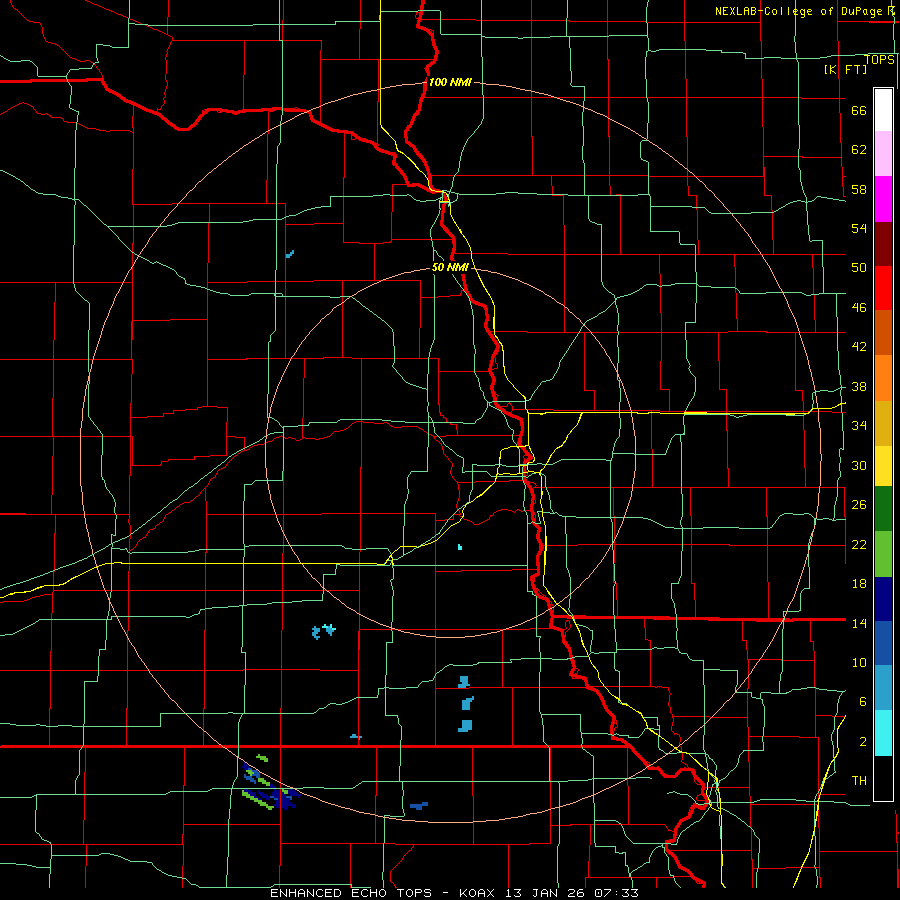This screenshot has width=900, height=900.
Task: Click the legend value "46"
Action: tap(859, 308)
